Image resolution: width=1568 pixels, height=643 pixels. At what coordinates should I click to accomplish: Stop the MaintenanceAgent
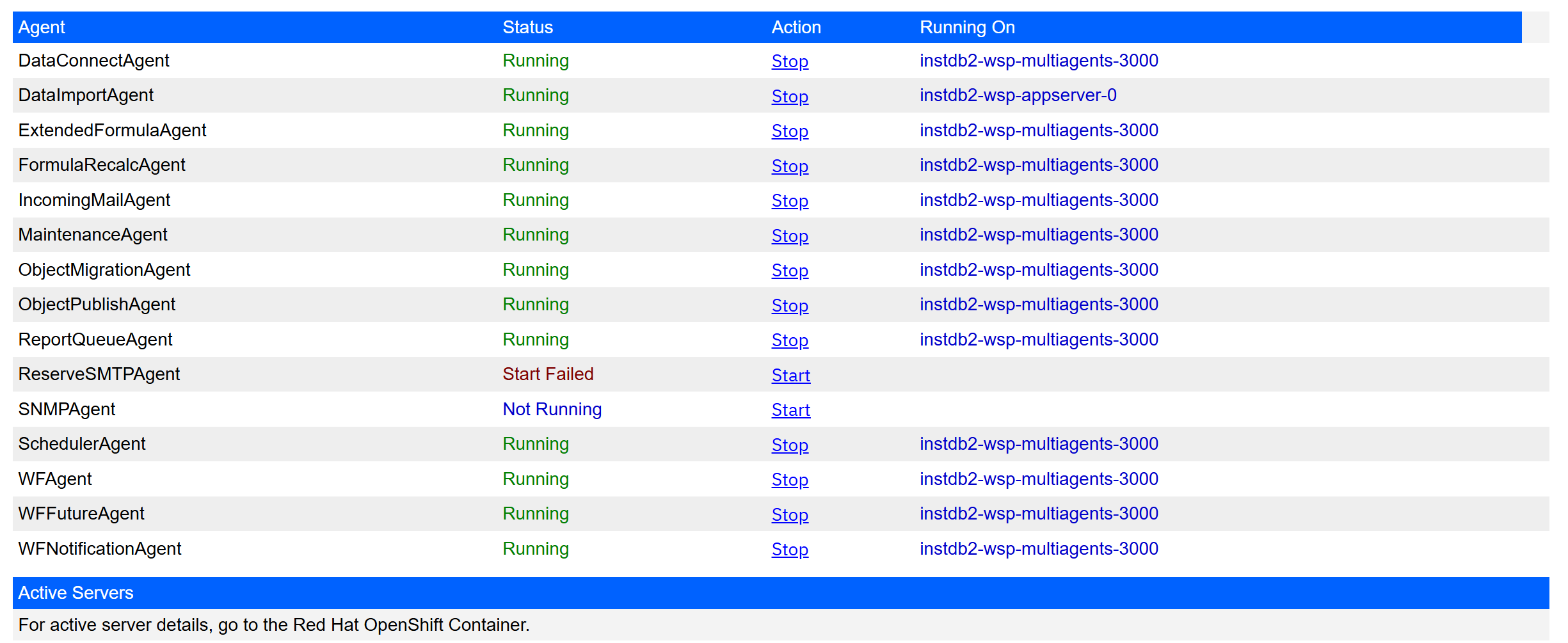click(789, 236)
